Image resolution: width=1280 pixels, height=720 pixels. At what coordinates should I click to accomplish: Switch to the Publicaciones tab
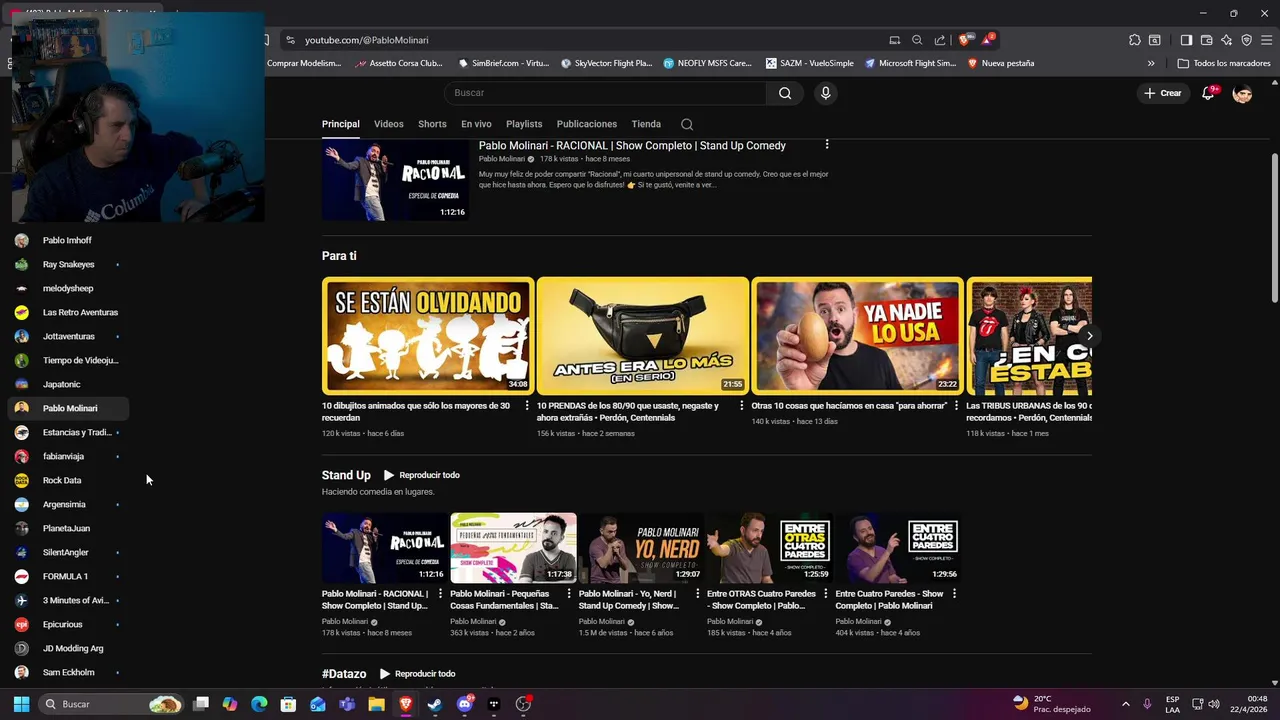[587, 124]
